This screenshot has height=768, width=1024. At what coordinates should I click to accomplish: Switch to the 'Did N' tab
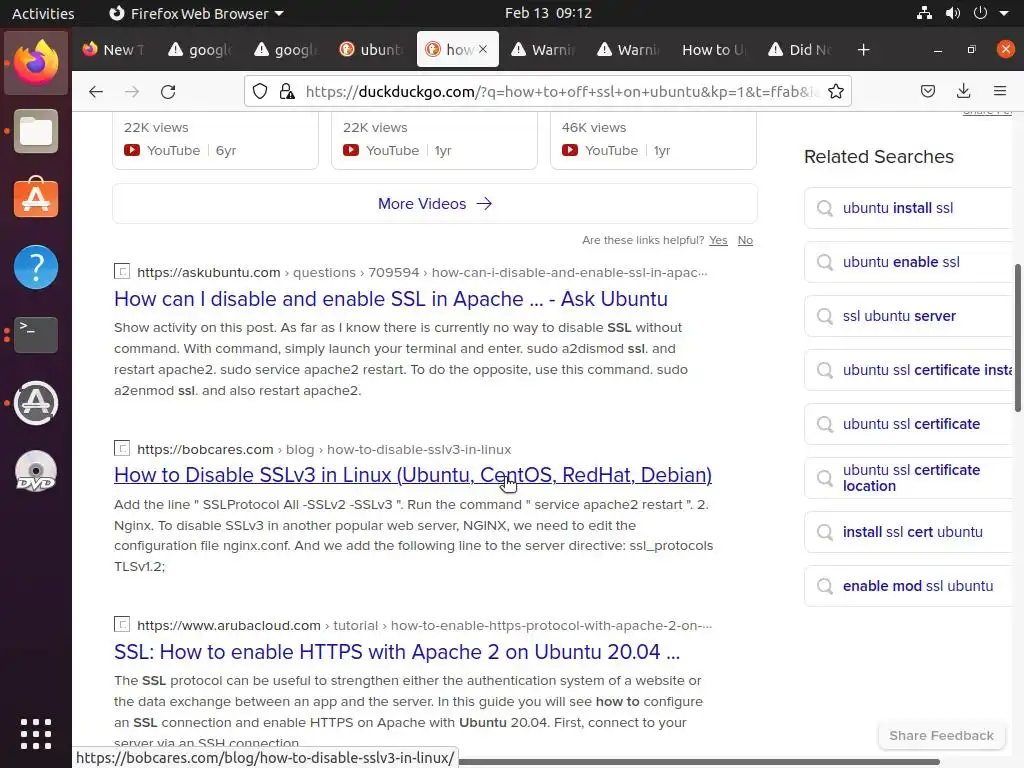[x=801, y=50]
